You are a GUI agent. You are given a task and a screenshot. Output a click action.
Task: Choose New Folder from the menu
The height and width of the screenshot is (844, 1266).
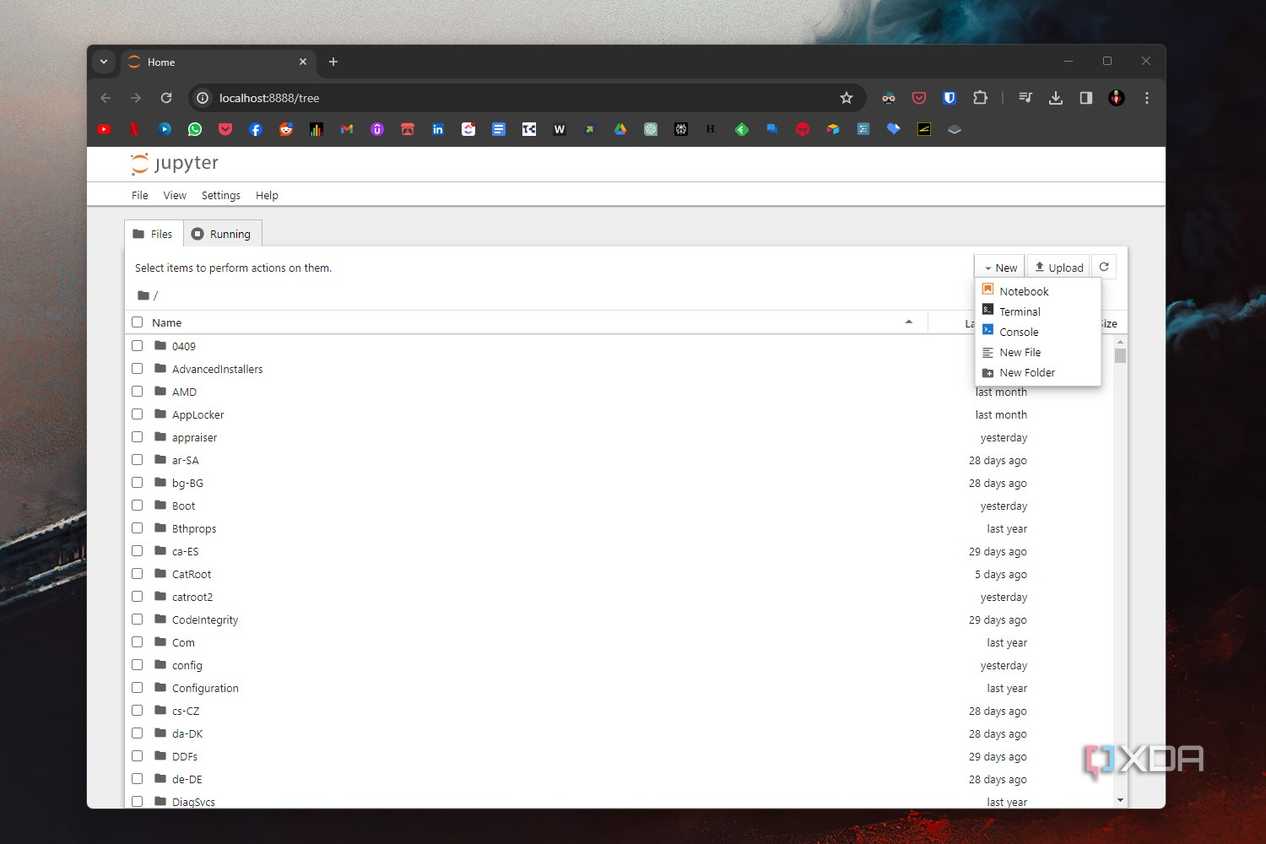tap(1037, 372)
